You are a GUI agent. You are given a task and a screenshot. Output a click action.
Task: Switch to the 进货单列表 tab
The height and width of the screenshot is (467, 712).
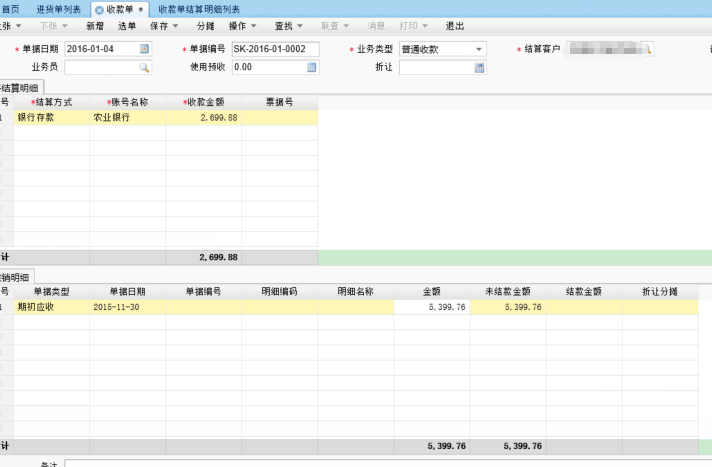(x=58, y=9)
